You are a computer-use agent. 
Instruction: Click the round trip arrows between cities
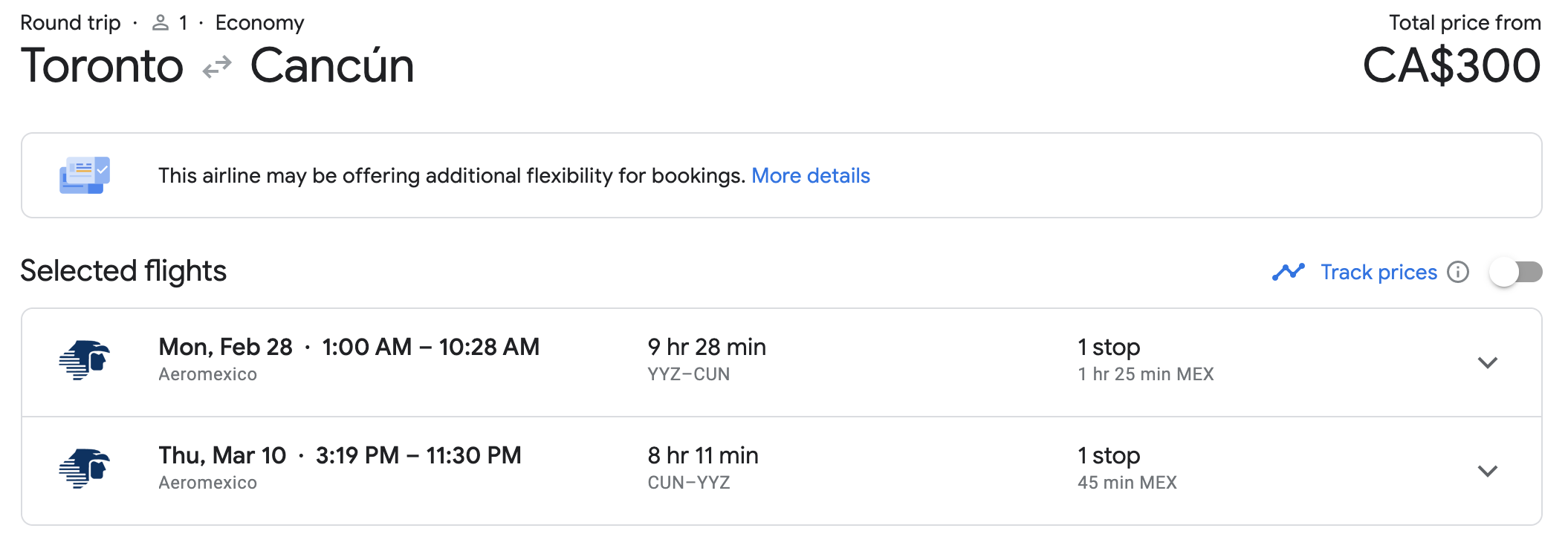(x=217, y=68)
